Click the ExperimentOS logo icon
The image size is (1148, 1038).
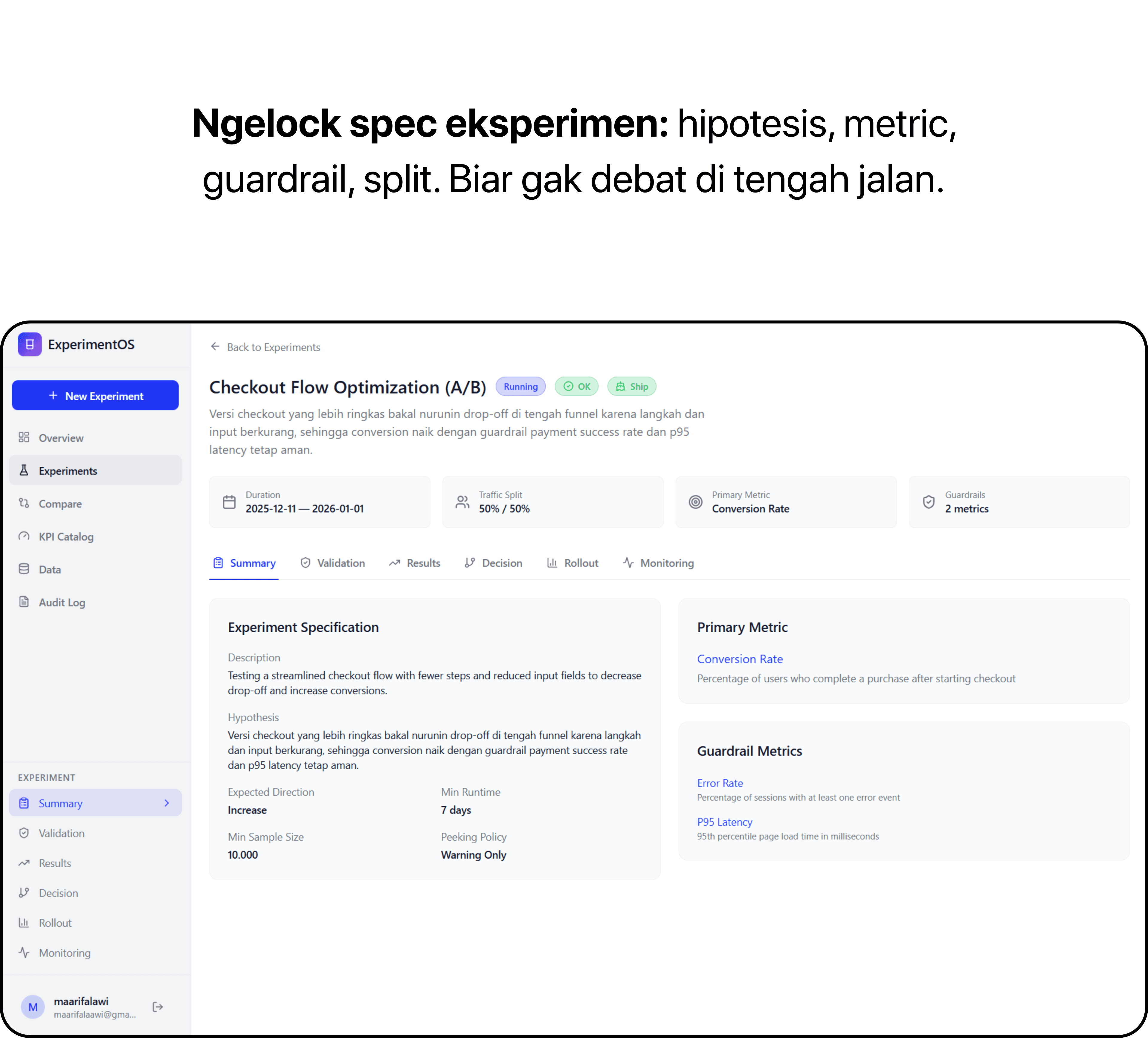point(30,344)
